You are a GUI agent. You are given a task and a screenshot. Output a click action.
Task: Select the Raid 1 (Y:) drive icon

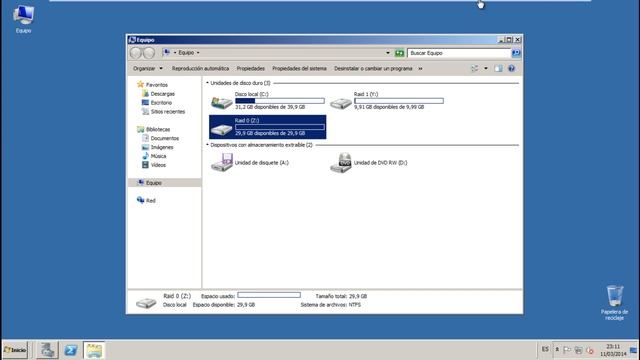click(341, 102)
